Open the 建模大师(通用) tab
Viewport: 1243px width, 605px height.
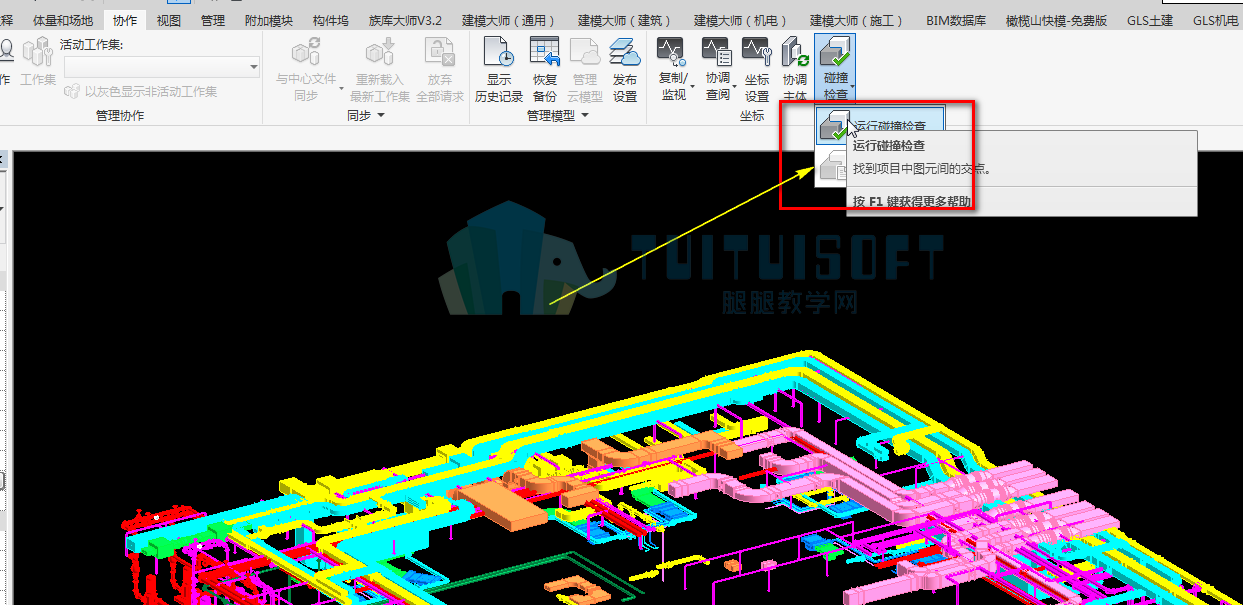508,20
